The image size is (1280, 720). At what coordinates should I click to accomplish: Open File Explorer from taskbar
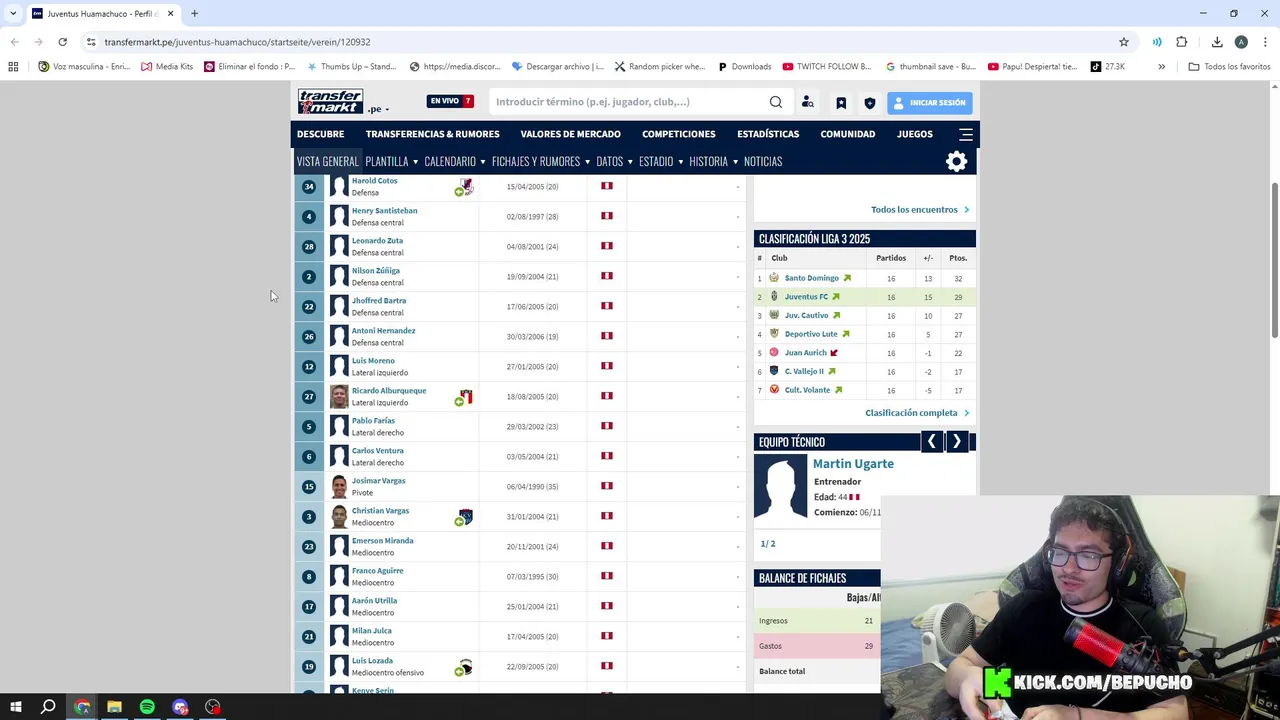[x=114, y=707]
